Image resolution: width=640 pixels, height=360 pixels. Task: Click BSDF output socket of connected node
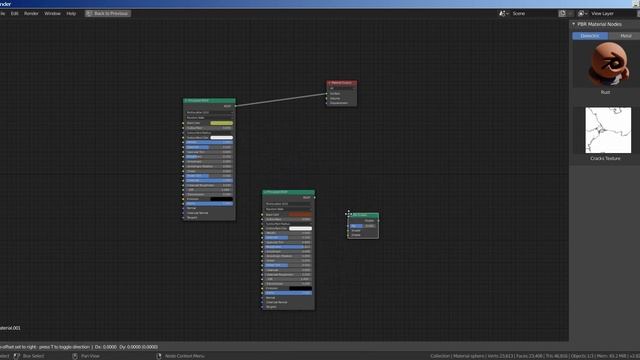tap(236, 106)
